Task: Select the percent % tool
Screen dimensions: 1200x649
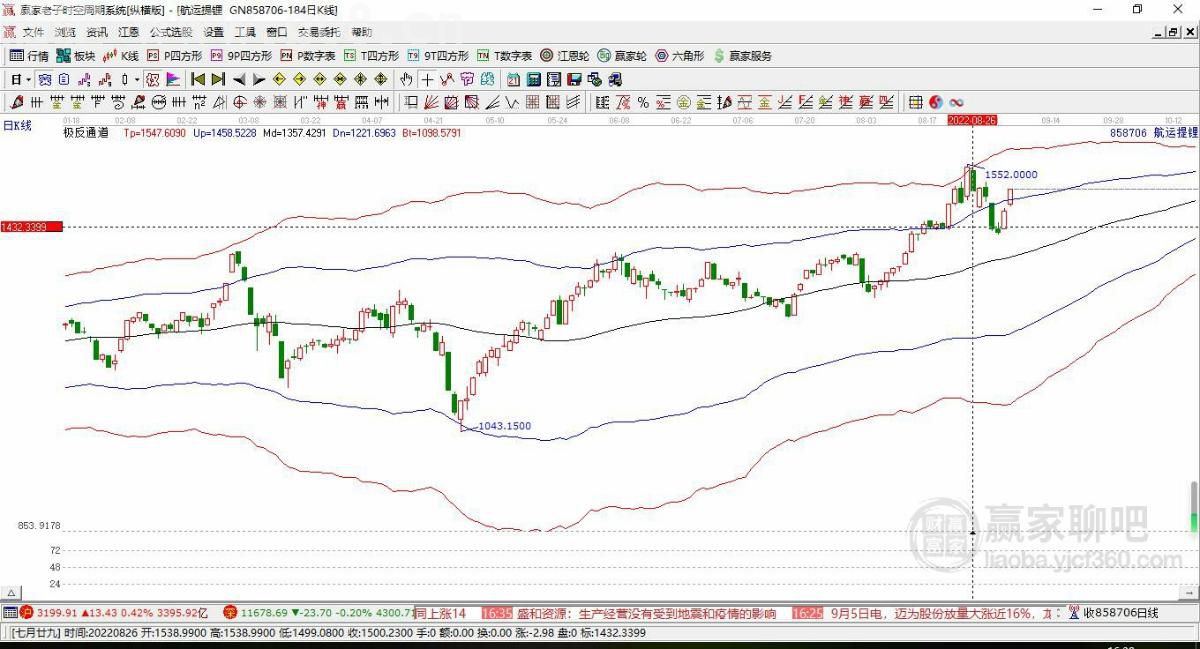Action: pos(643,102)
